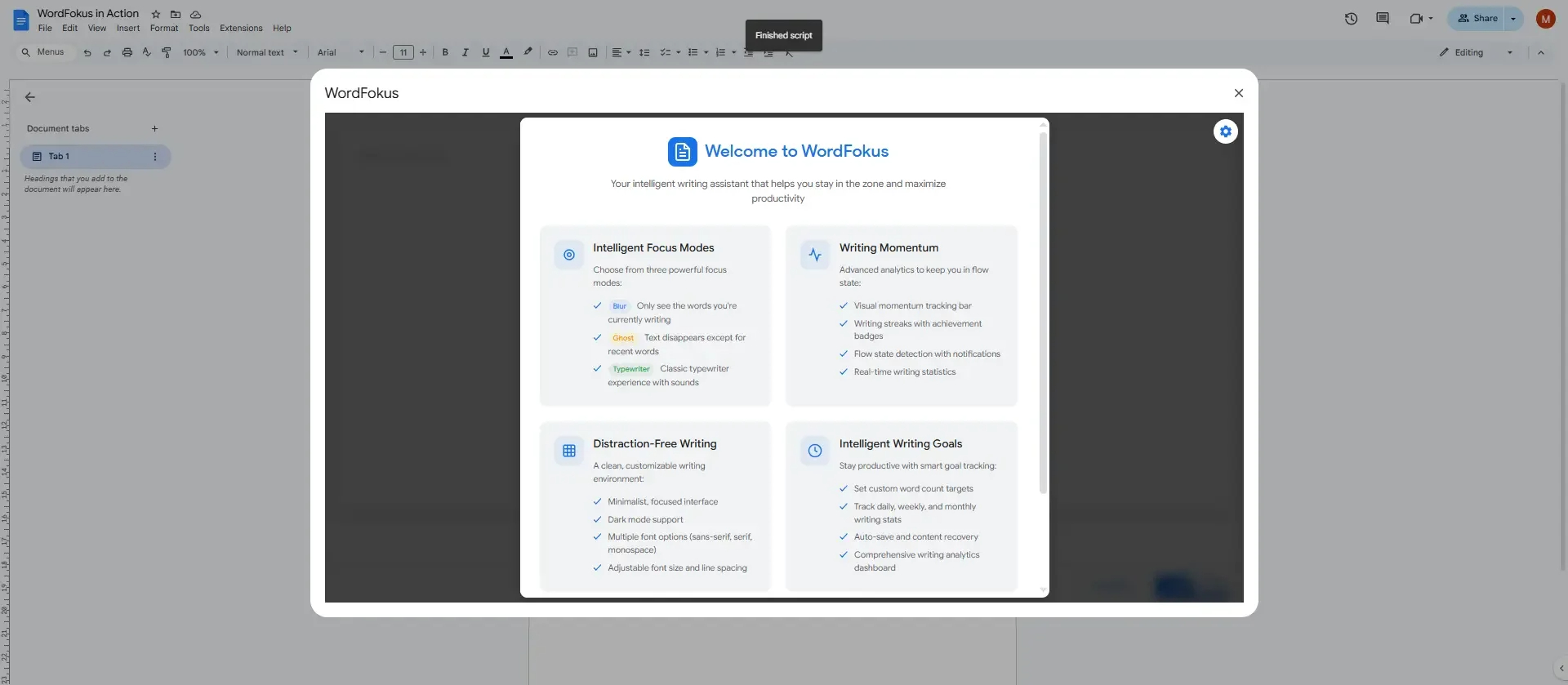Click the Writing Momentum activity icon
This screenshot has height=685, width=1568.
coord(814,255)
